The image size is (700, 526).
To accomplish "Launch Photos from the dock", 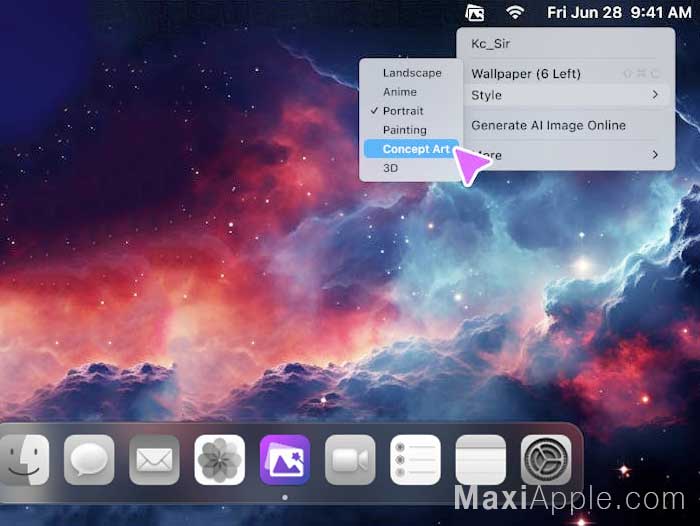I will point(220,460).
